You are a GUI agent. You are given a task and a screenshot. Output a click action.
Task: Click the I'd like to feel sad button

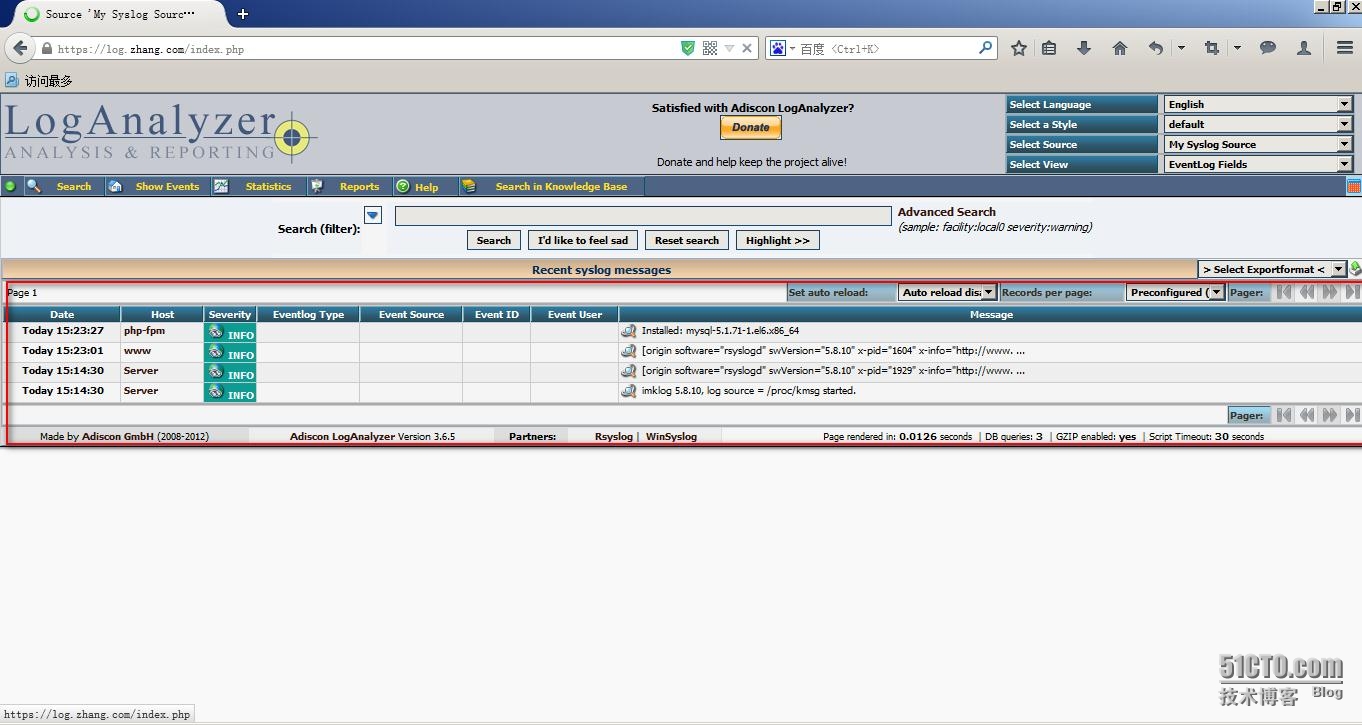(583, 240)
